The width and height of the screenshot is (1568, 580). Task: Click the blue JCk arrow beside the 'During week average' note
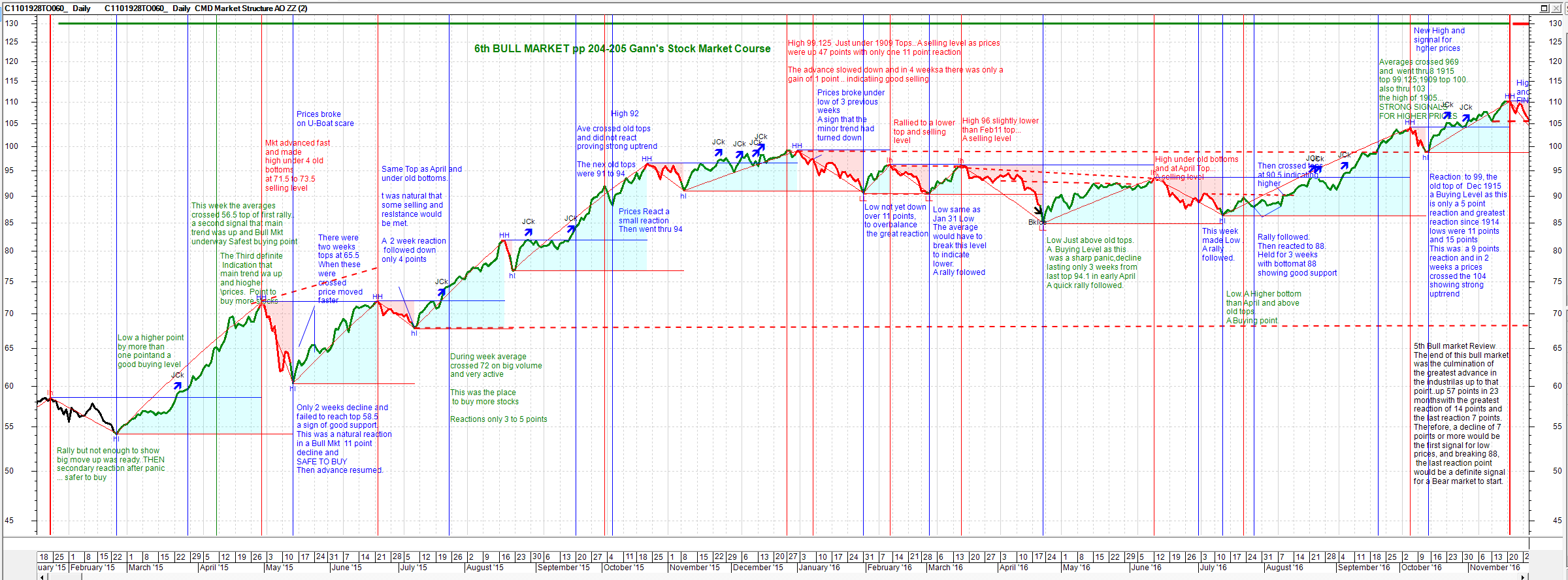[x=441, y=292]
